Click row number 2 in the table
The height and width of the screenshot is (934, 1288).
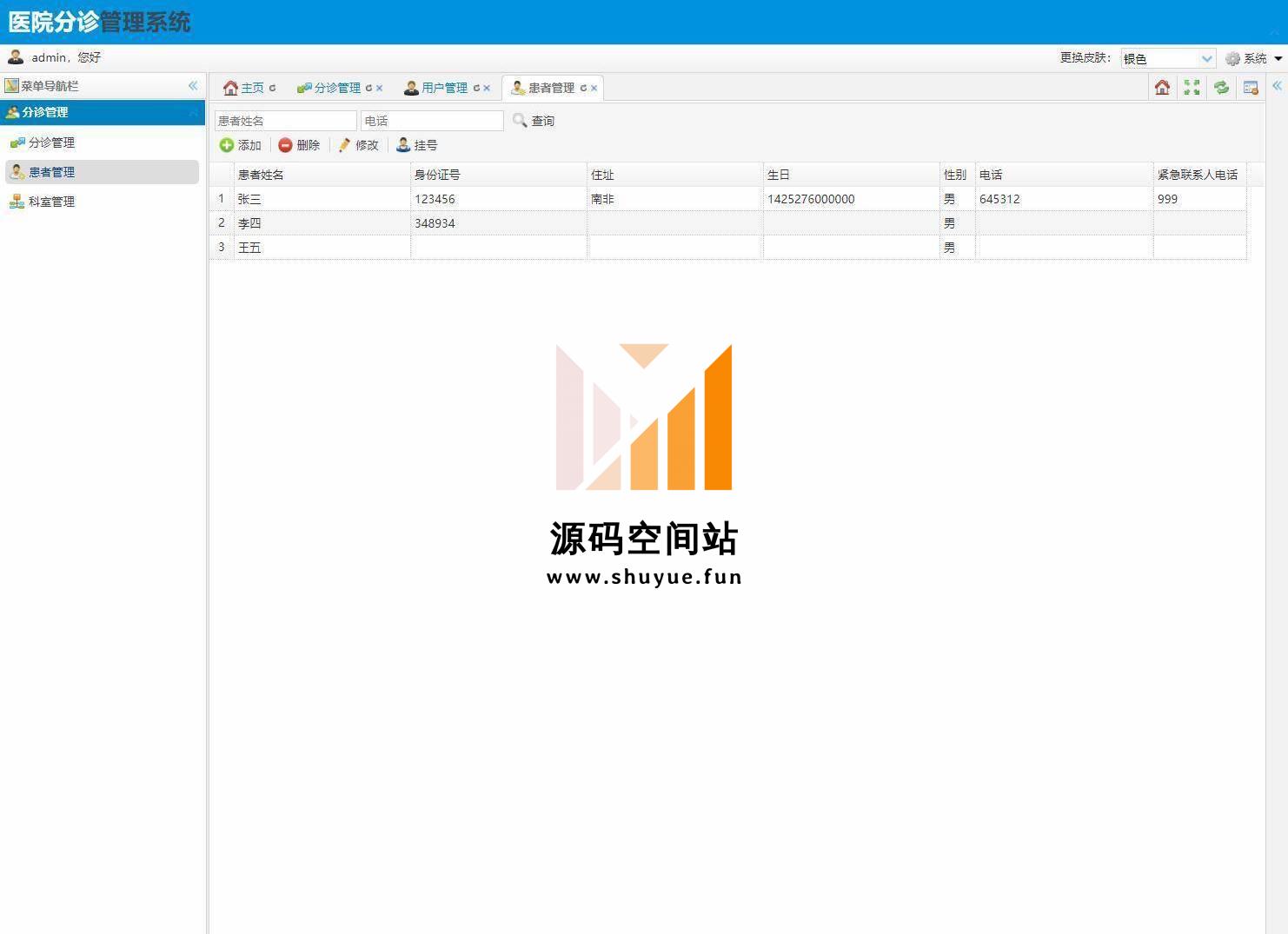(x=222, y=223)
